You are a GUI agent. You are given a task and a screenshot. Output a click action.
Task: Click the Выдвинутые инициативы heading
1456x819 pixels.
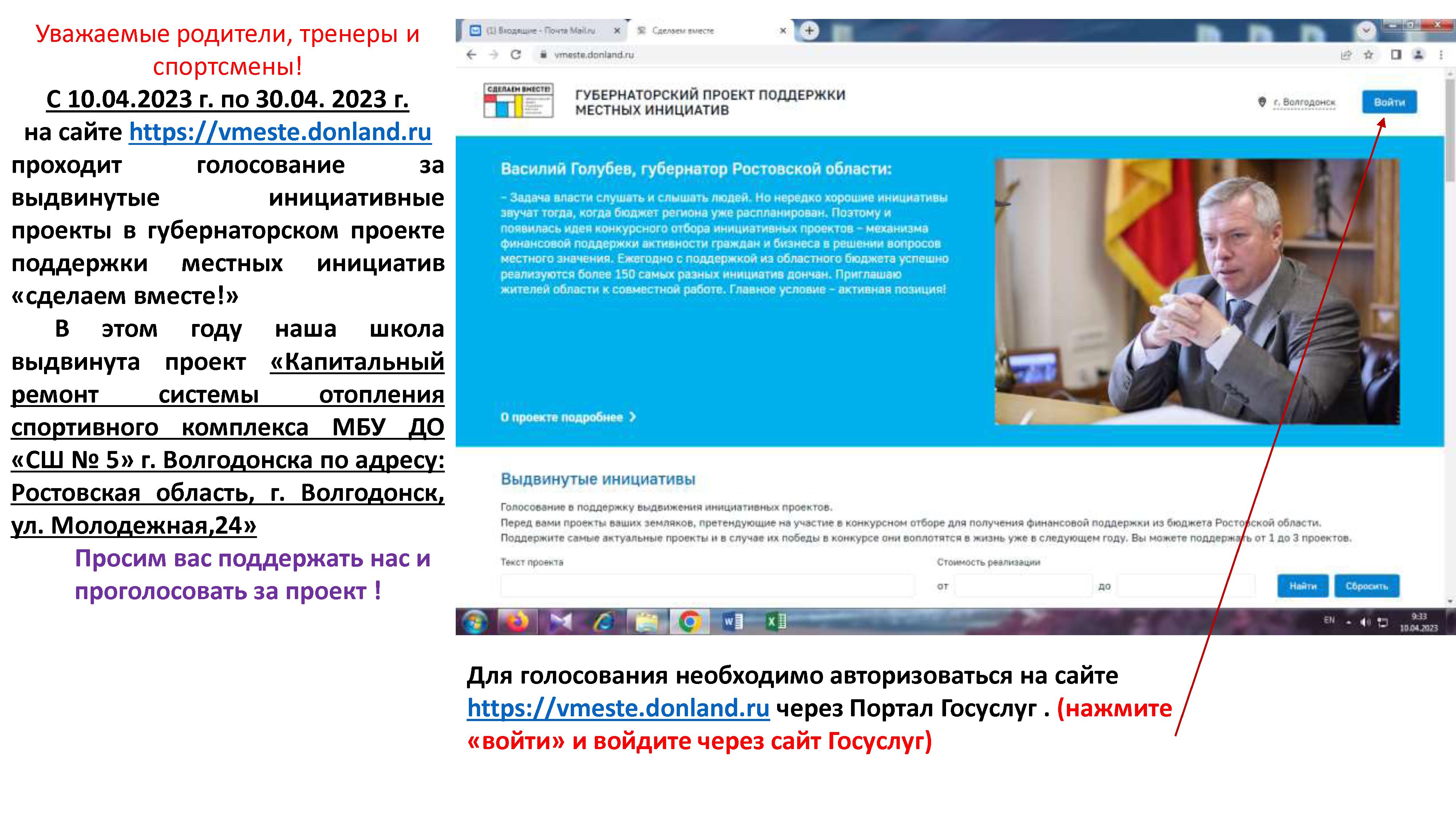(x=598, y=479)
